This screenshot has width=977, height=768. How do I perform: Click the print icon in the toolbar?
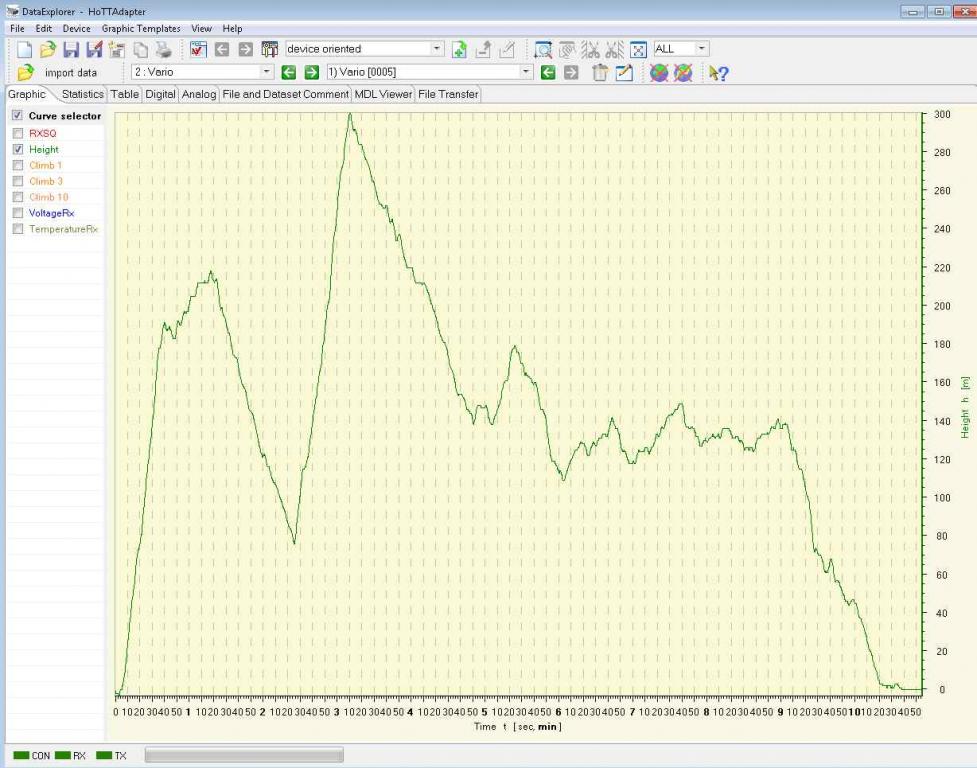(163, 49)
